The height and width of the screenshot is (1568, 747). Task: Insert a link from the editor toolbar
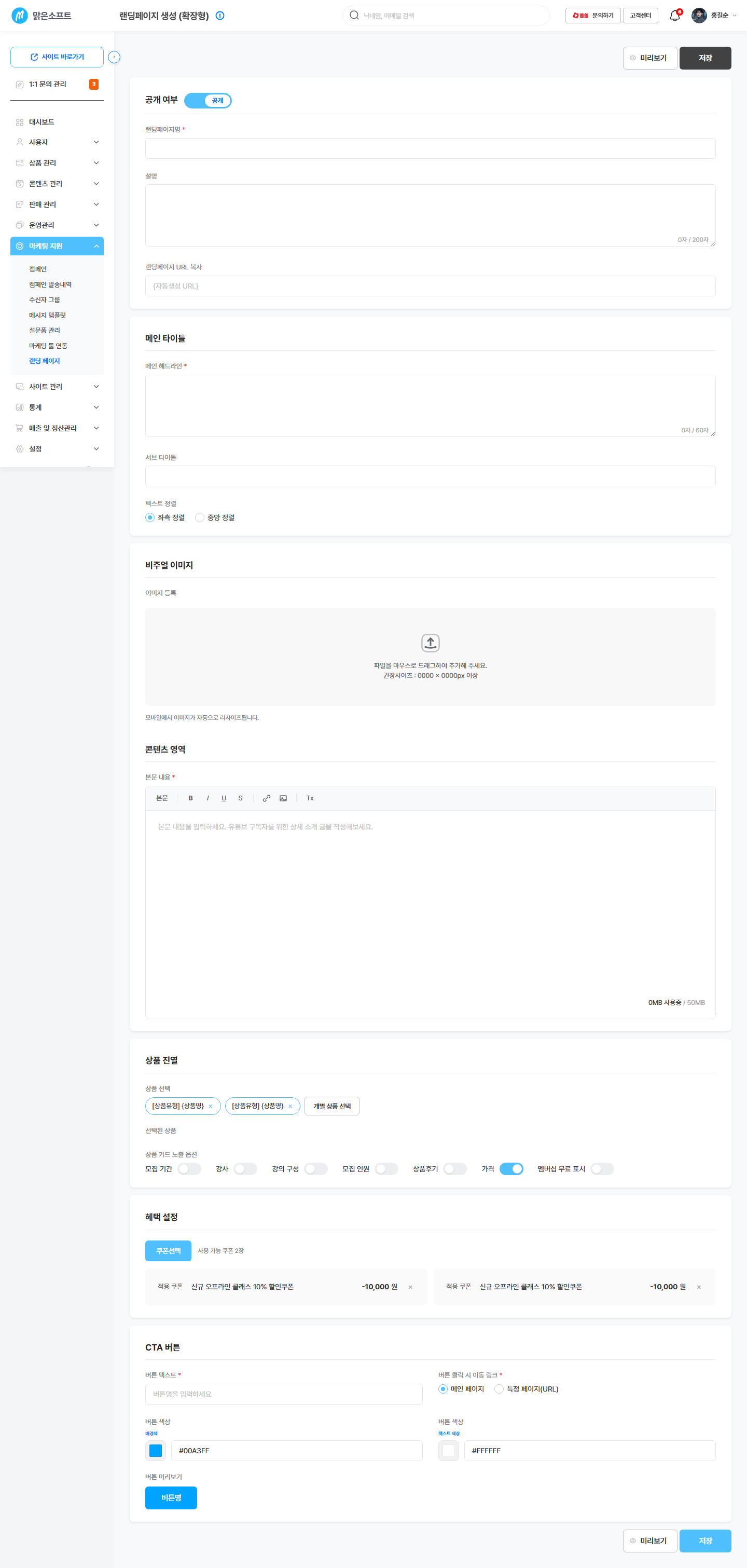tap(267, 798)
